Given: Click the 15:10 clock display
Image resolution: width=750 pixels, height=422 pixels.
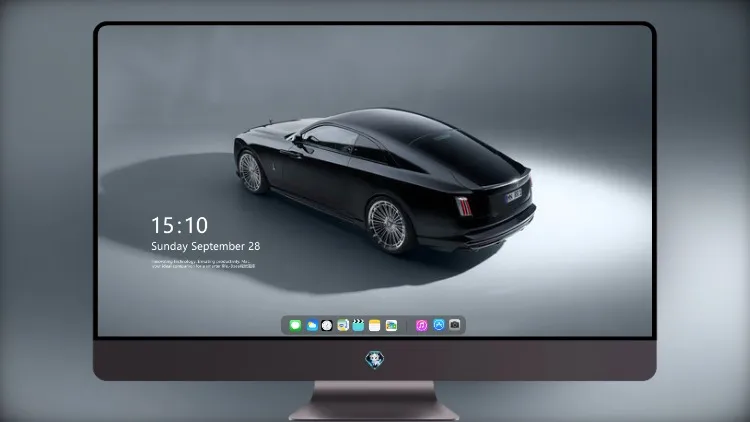Looking at the screenshot, I should tap(179, 225).
